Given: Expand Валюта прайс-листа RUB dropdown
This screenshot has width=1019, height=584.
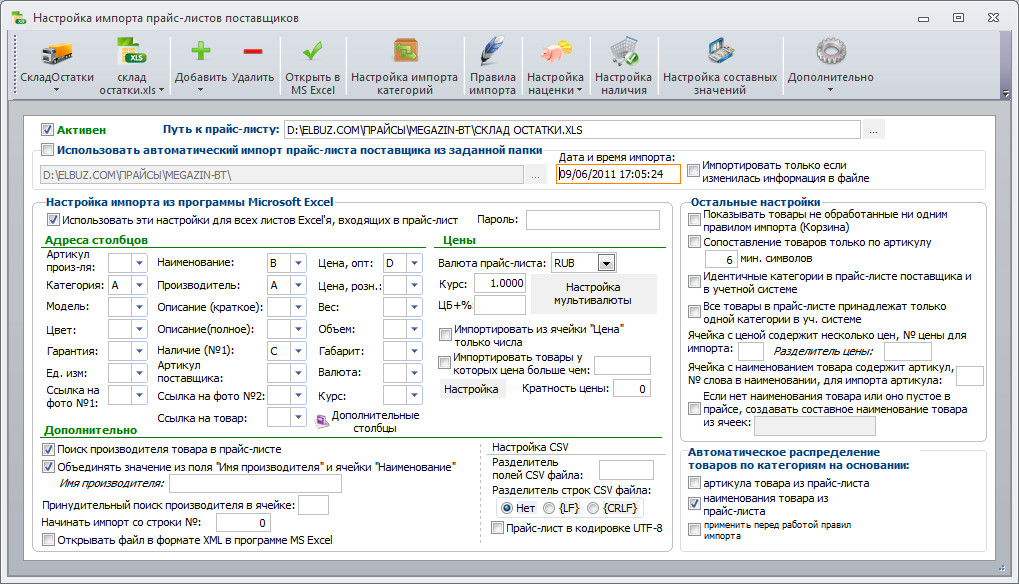Looking at the screenshot, I should pos(606,263).
